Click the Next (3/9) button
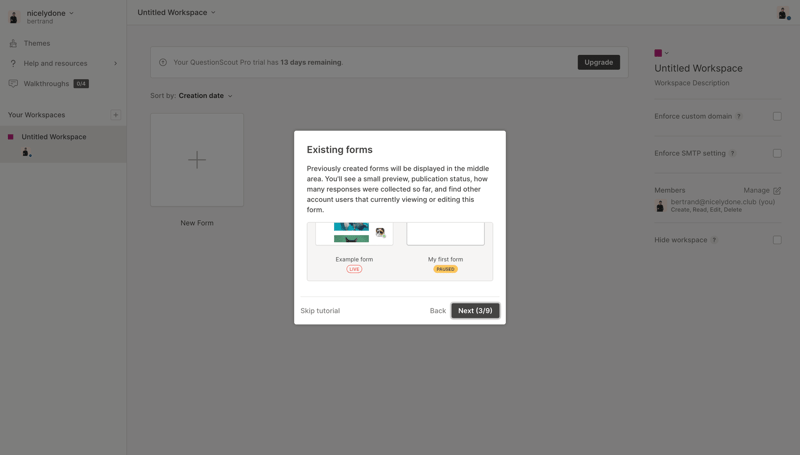800x455 pixels. [x=475, y=311]
